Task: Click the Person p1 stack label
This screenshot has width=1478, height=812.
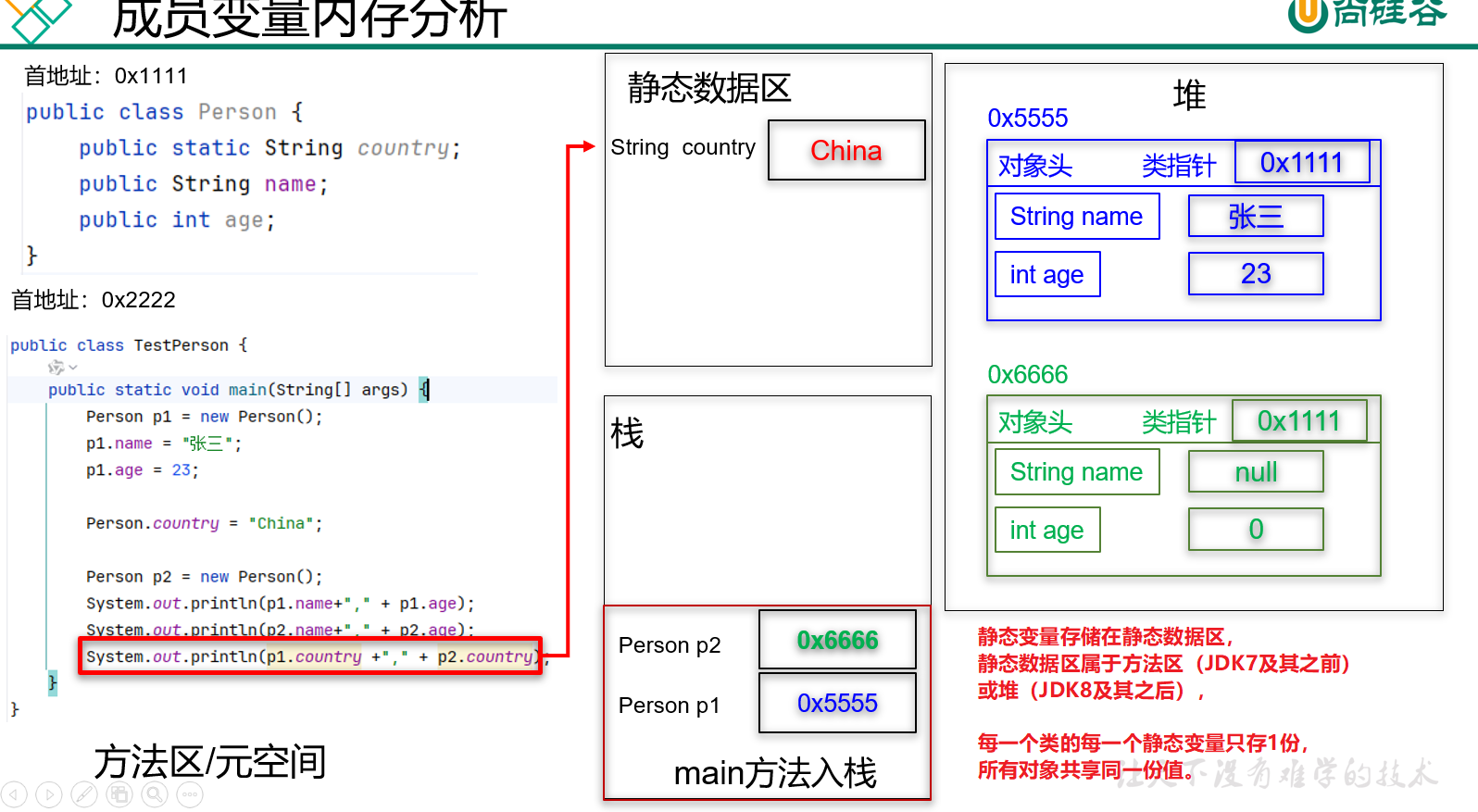Action: tap(670, 706)
